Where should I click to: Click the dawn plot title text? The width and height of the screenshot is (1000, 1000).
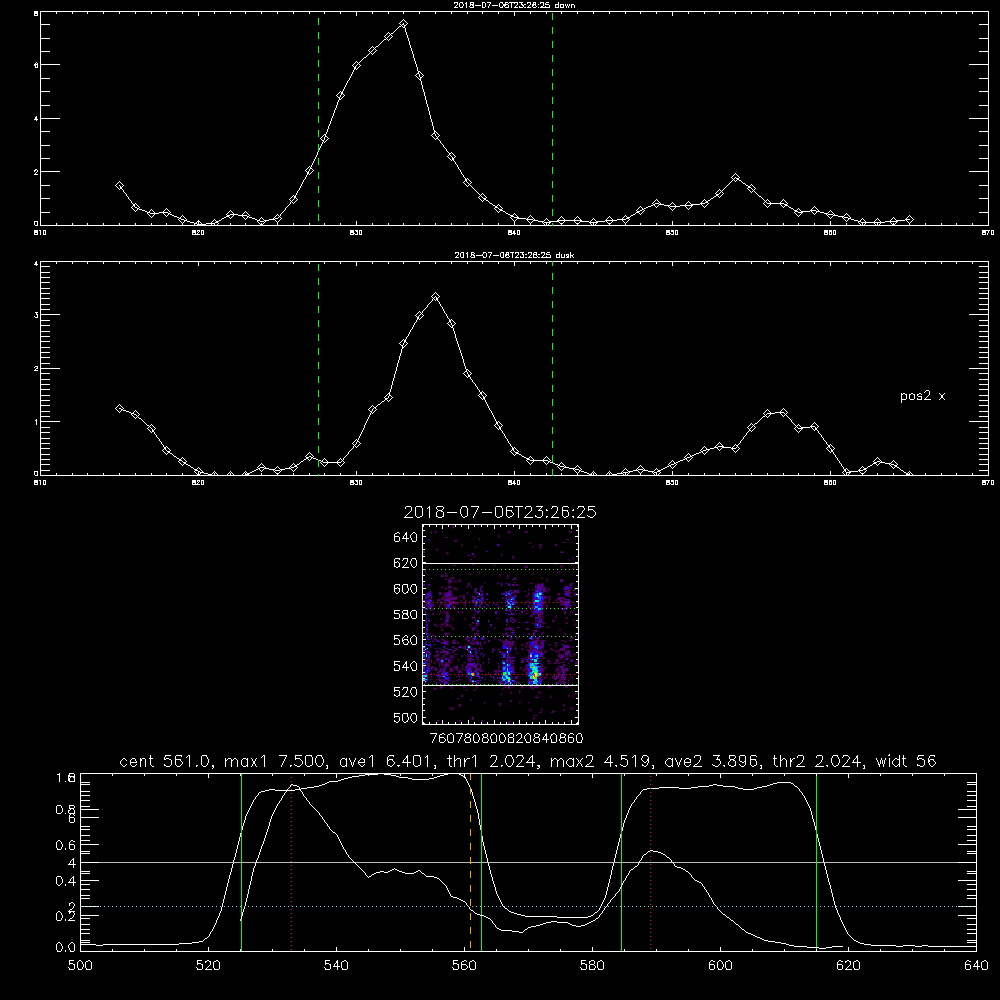(x=514, y=5)
